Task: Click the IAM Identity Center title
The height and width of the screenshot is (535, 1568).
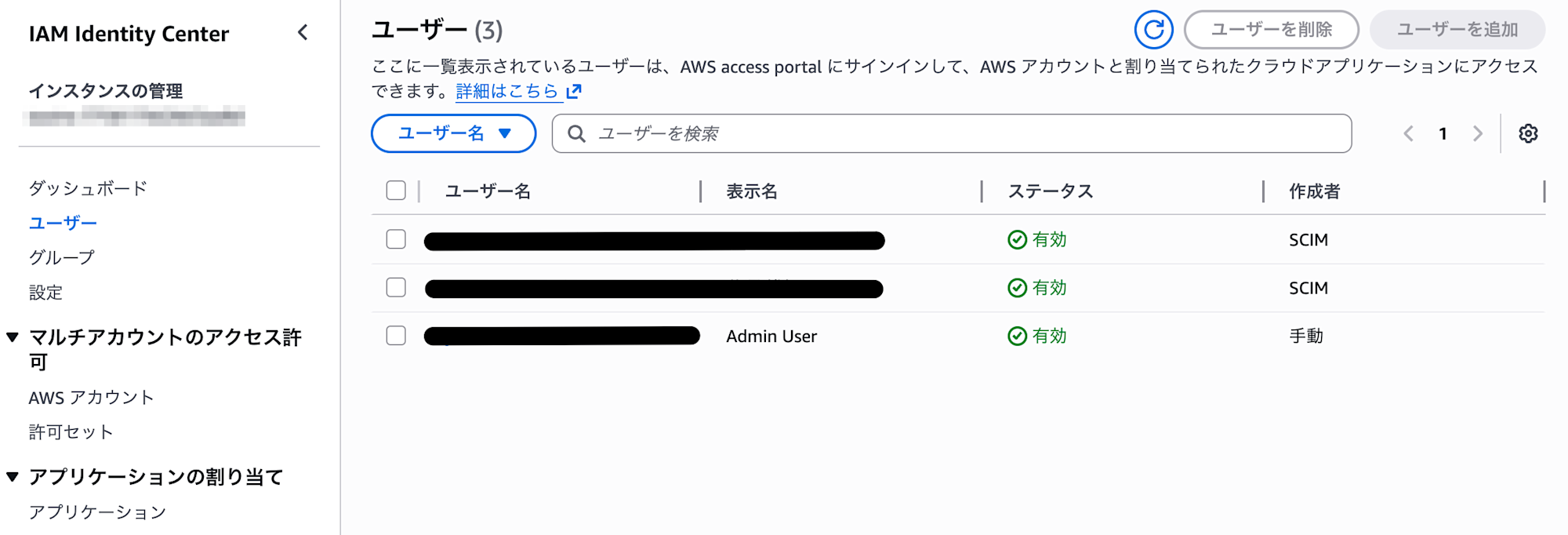Action: click(x=129, y=34)
